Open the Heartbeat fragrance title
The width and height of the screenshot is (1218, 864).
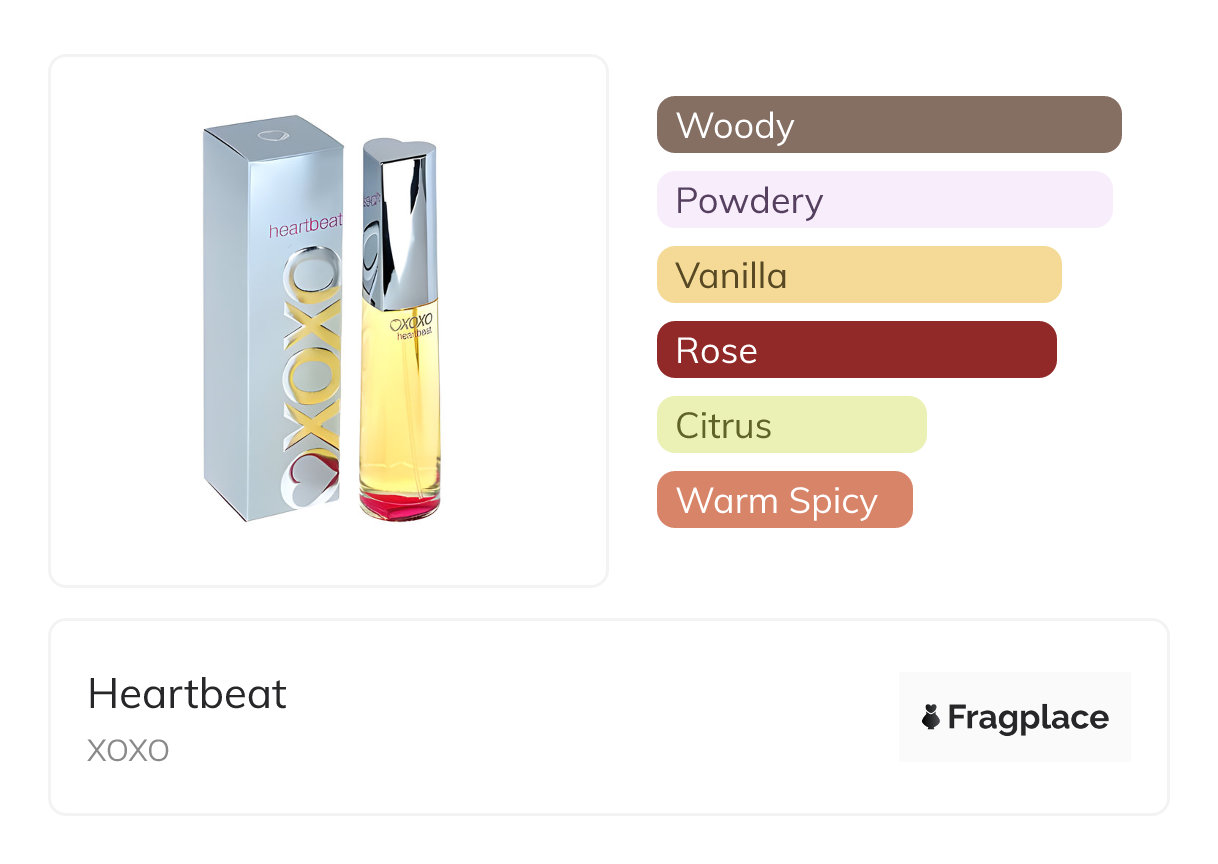point(187,694)
